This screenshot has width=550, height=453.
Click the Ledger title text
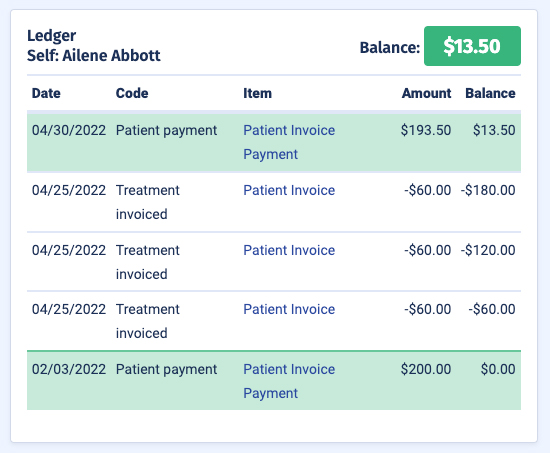click(x=52, y=36)
